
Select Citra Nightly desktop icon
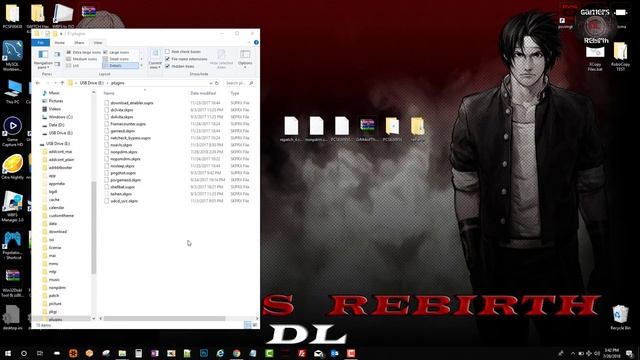(12, 167)
